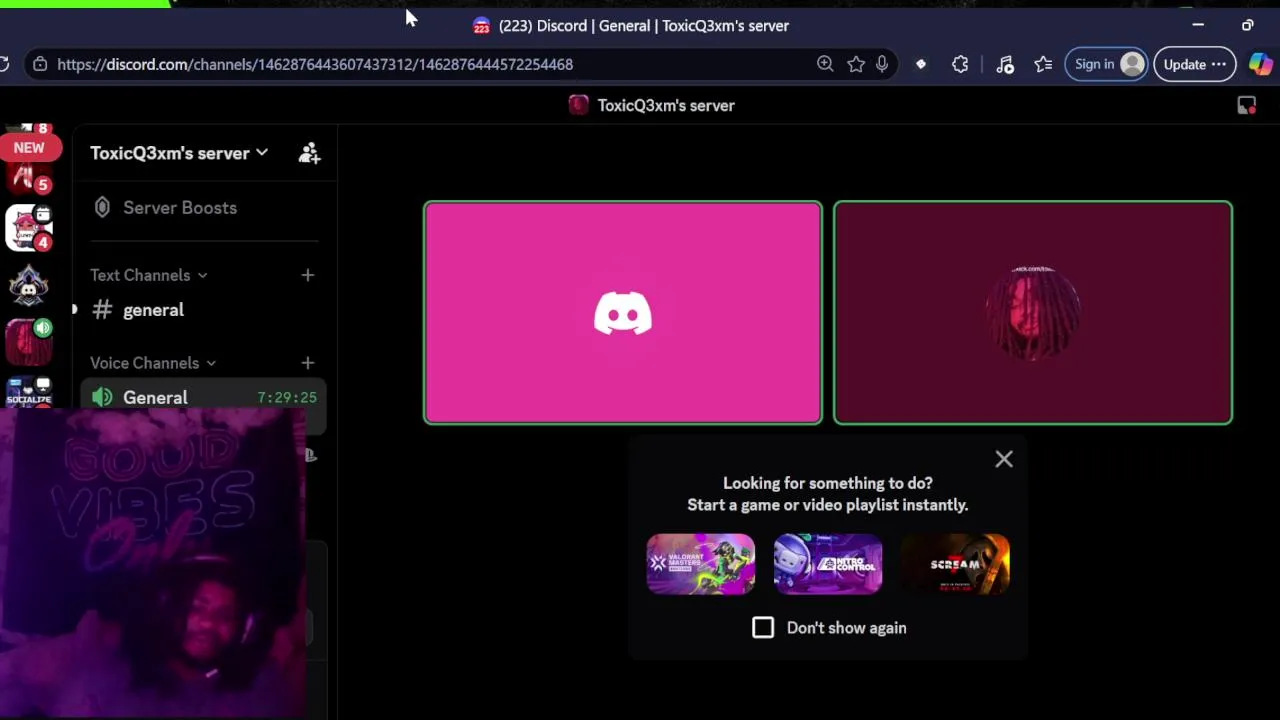Collapse the Text Channels category
This screenshot has width=1280, height=720.
pyautogui.click(x=149, y=275)
